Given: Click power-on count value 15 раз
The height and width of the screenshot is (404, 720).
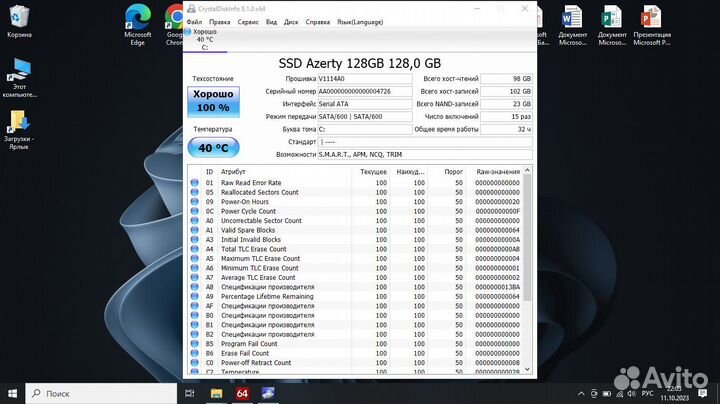Looking at the screenshot, I should [x=506, y=117].
